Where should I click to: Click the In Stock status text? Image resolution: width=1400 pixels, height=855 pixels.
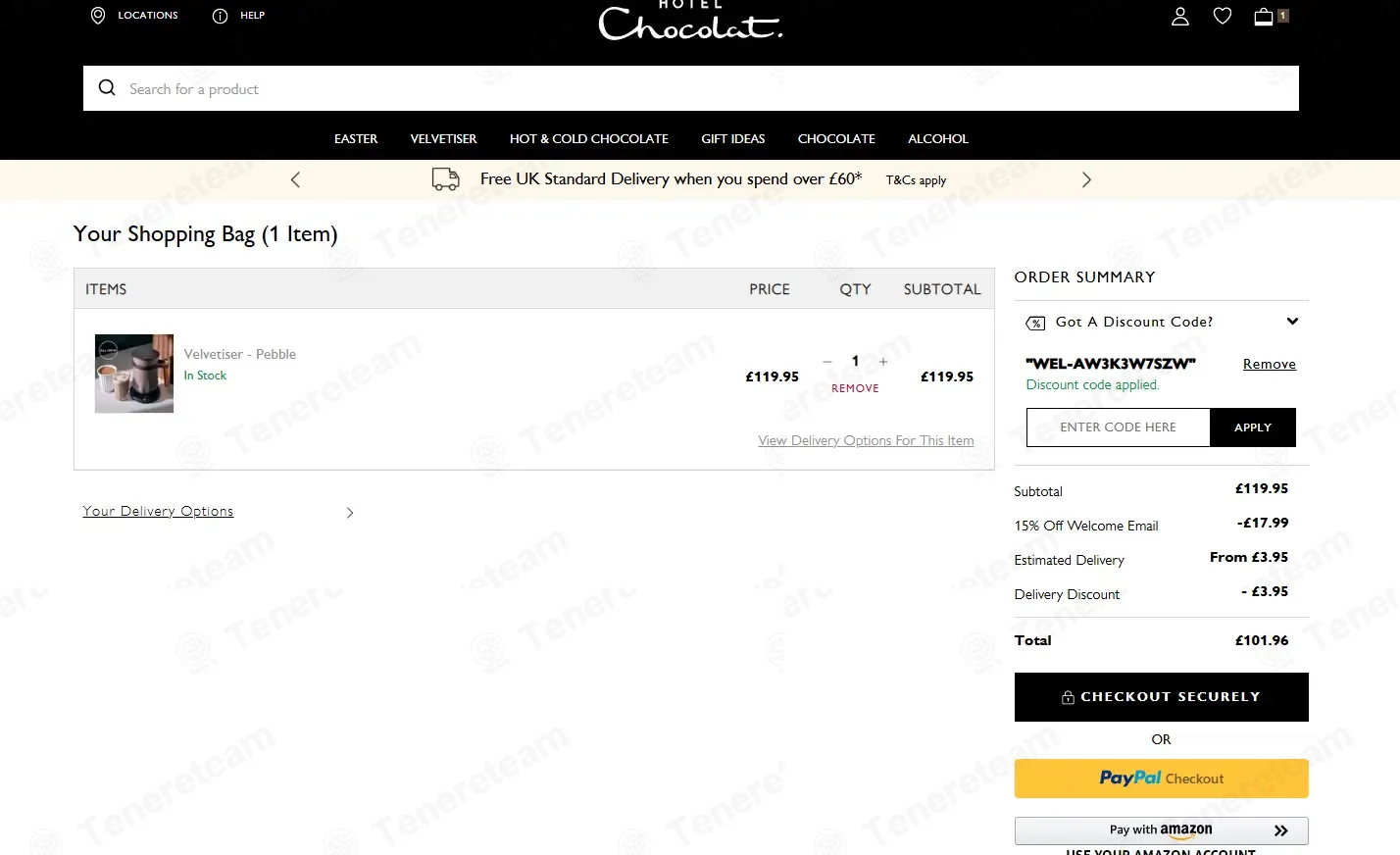pyautogui.click(x=205, y=376)
